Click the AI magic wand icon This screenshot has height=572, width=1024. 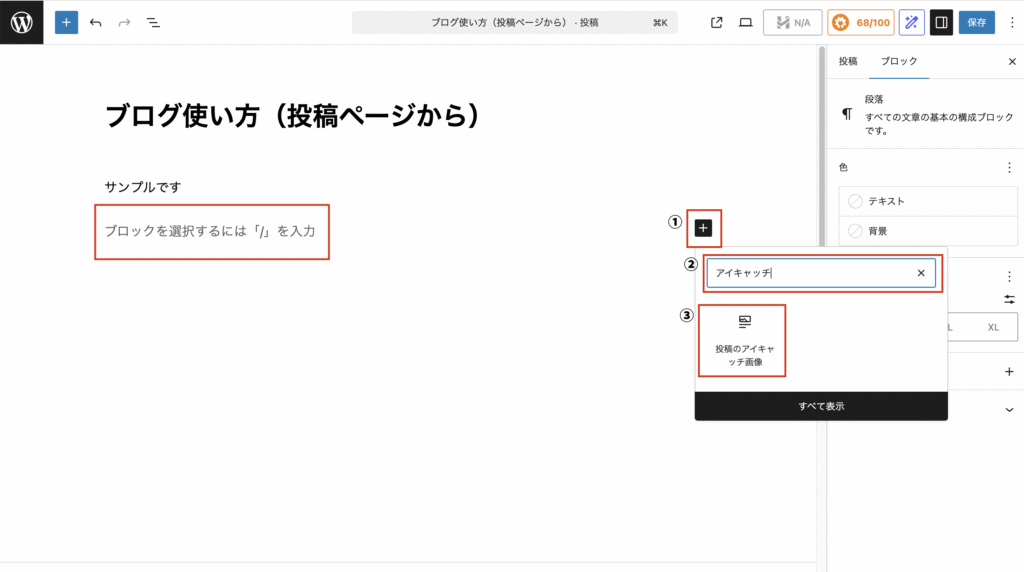912,22
